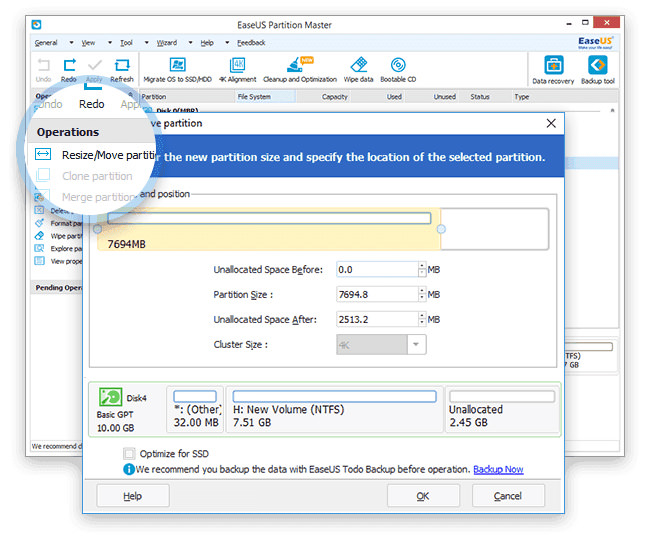The image size is (650, 539).
Task: Click the yellow 7694MB partition block
Action: pos(269,229)
